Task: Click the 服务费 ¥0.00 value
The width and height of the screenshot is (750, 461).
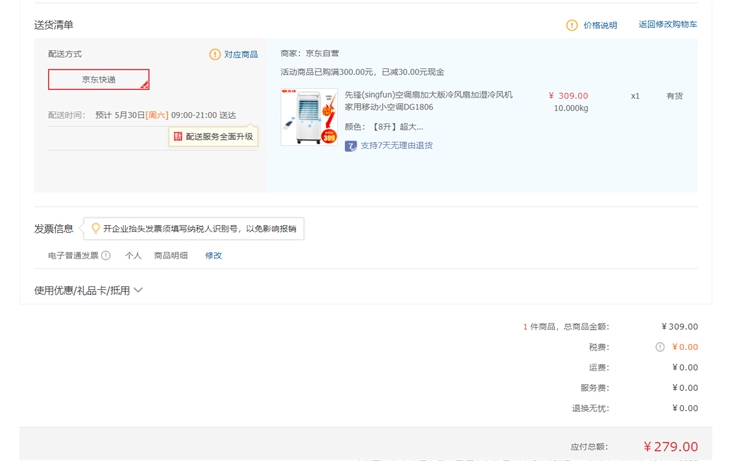Action: point(685,388)
